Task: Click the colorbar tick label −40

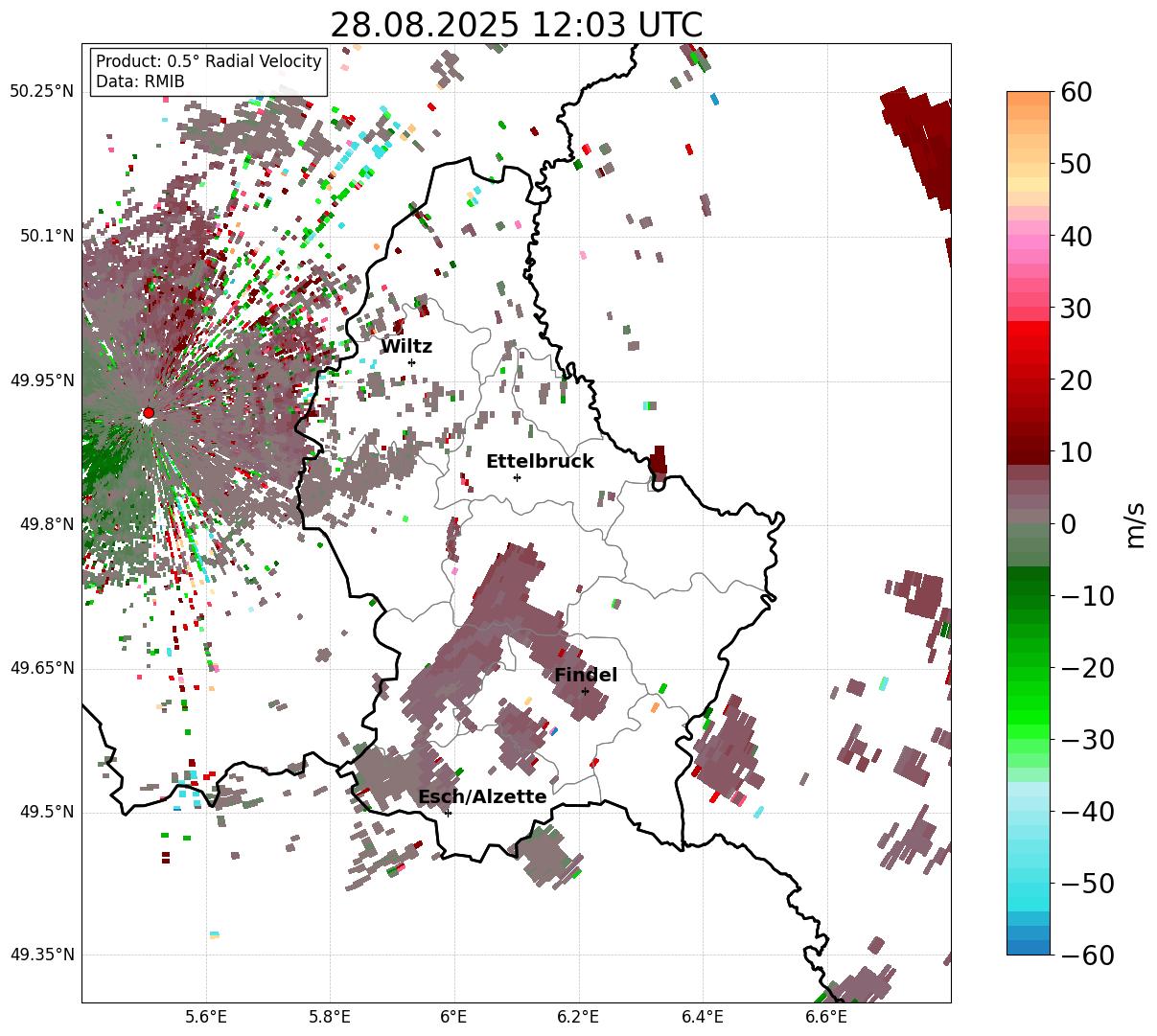Action: click(x=1087, y=812)
